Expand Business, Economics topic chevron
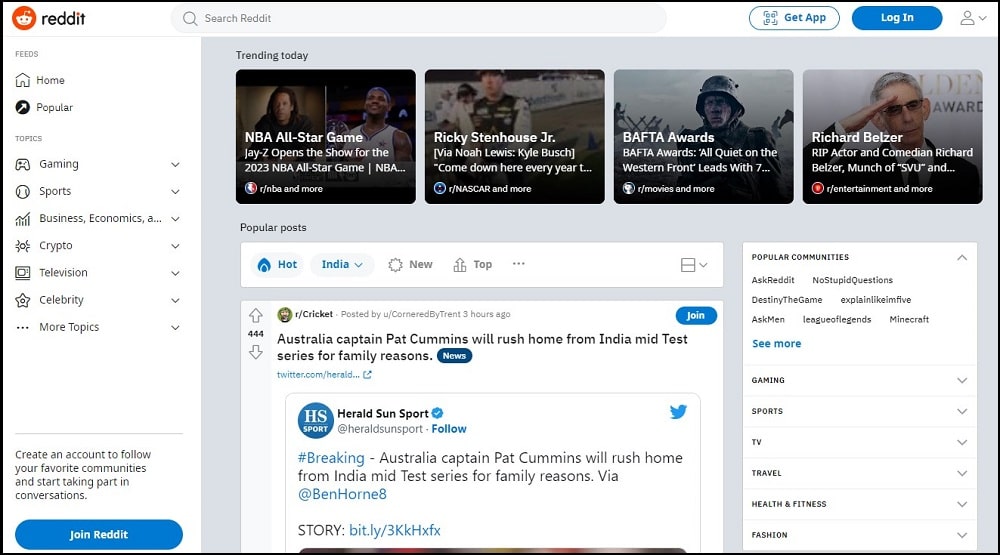The width and height of the screenshot is (1000, 555). coord(175,219)
